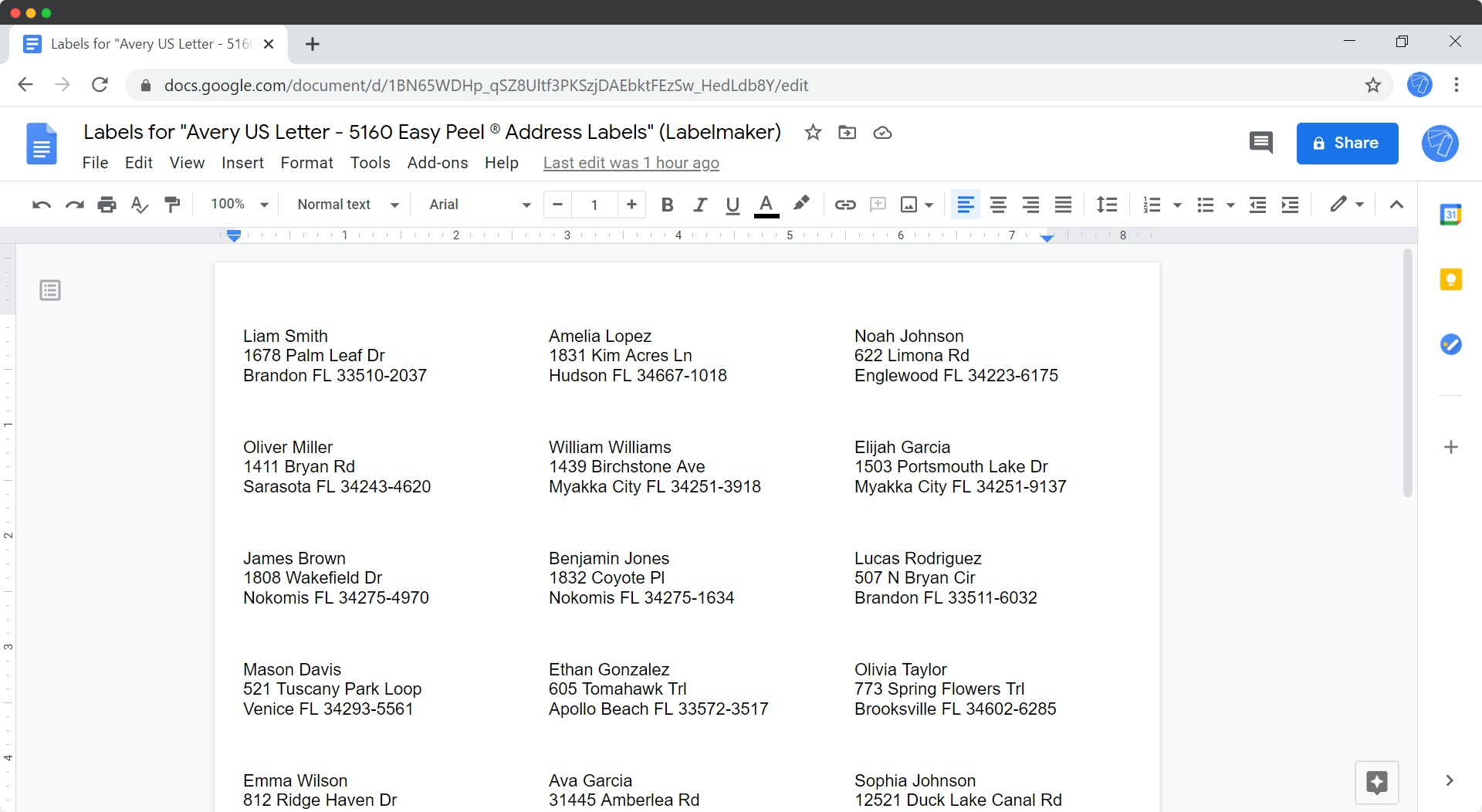Toggle italic formatting
The image size is (1482, 812).
coord(700,205)
